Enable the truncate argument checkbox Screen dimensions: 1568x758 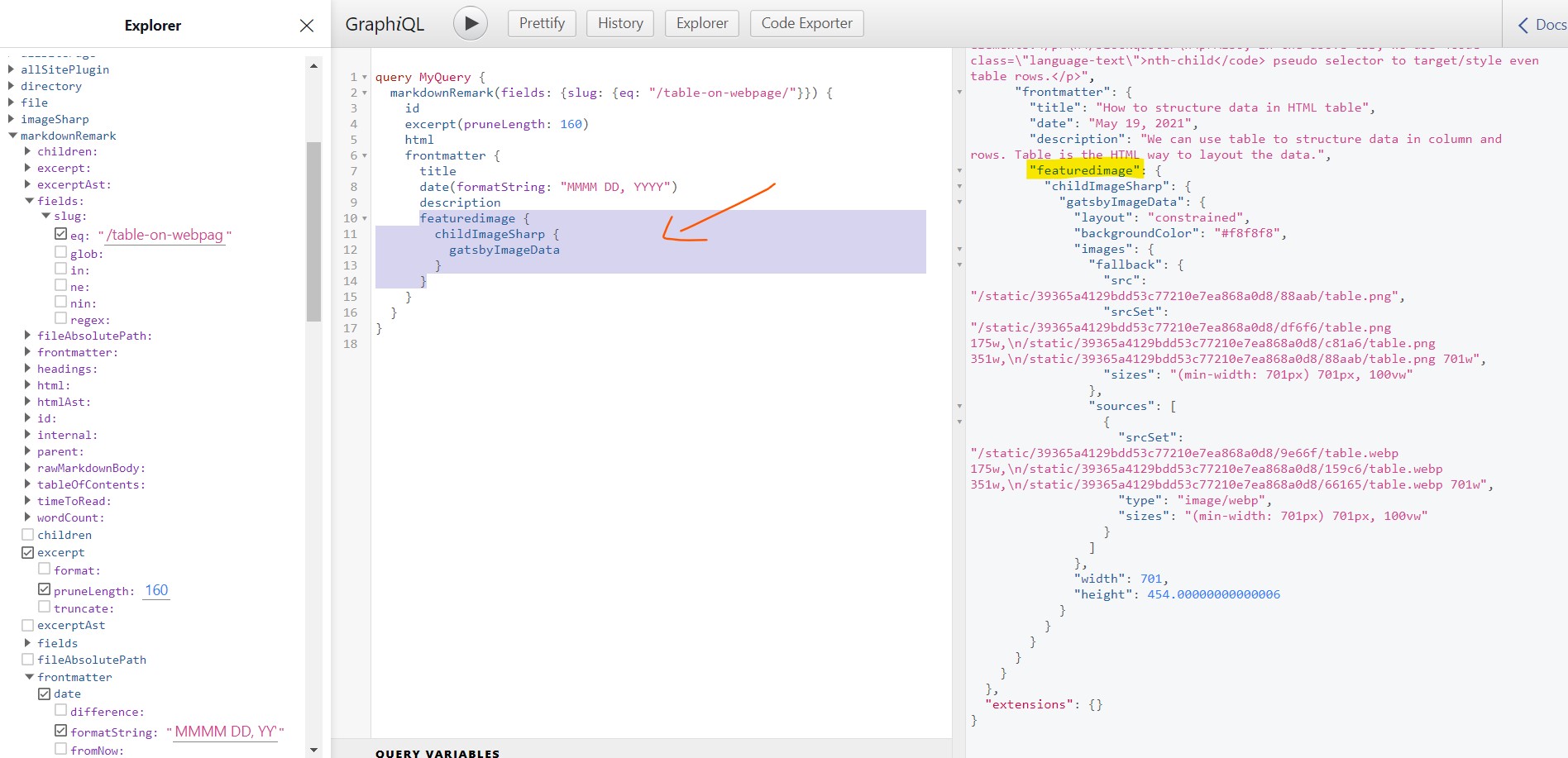coord(44,607)
